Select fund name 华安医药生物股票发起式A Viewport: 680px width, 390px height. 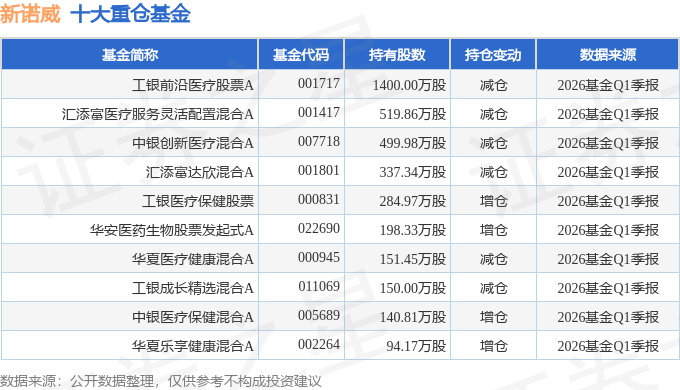point(172,230)
